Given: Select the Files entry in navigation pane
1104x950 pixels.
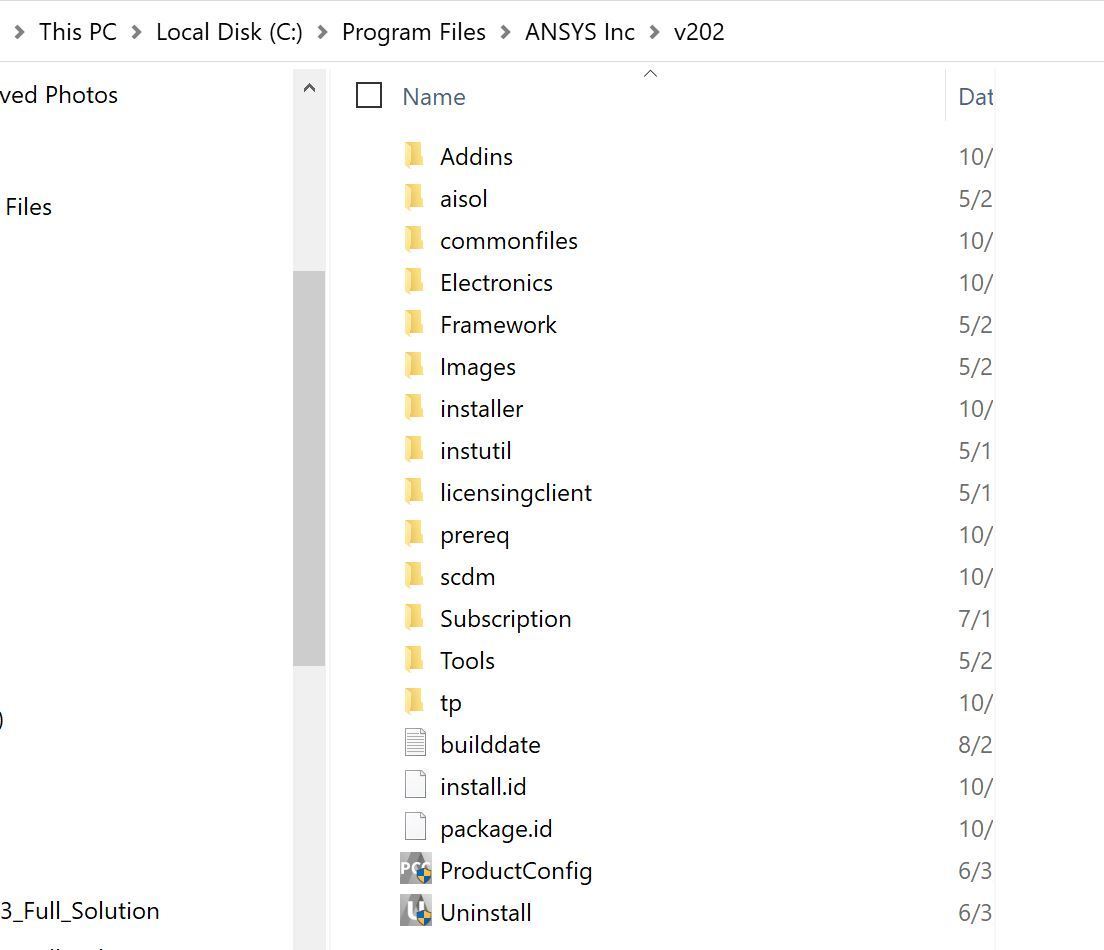Looking at the screenshot, I should [28, 207].
